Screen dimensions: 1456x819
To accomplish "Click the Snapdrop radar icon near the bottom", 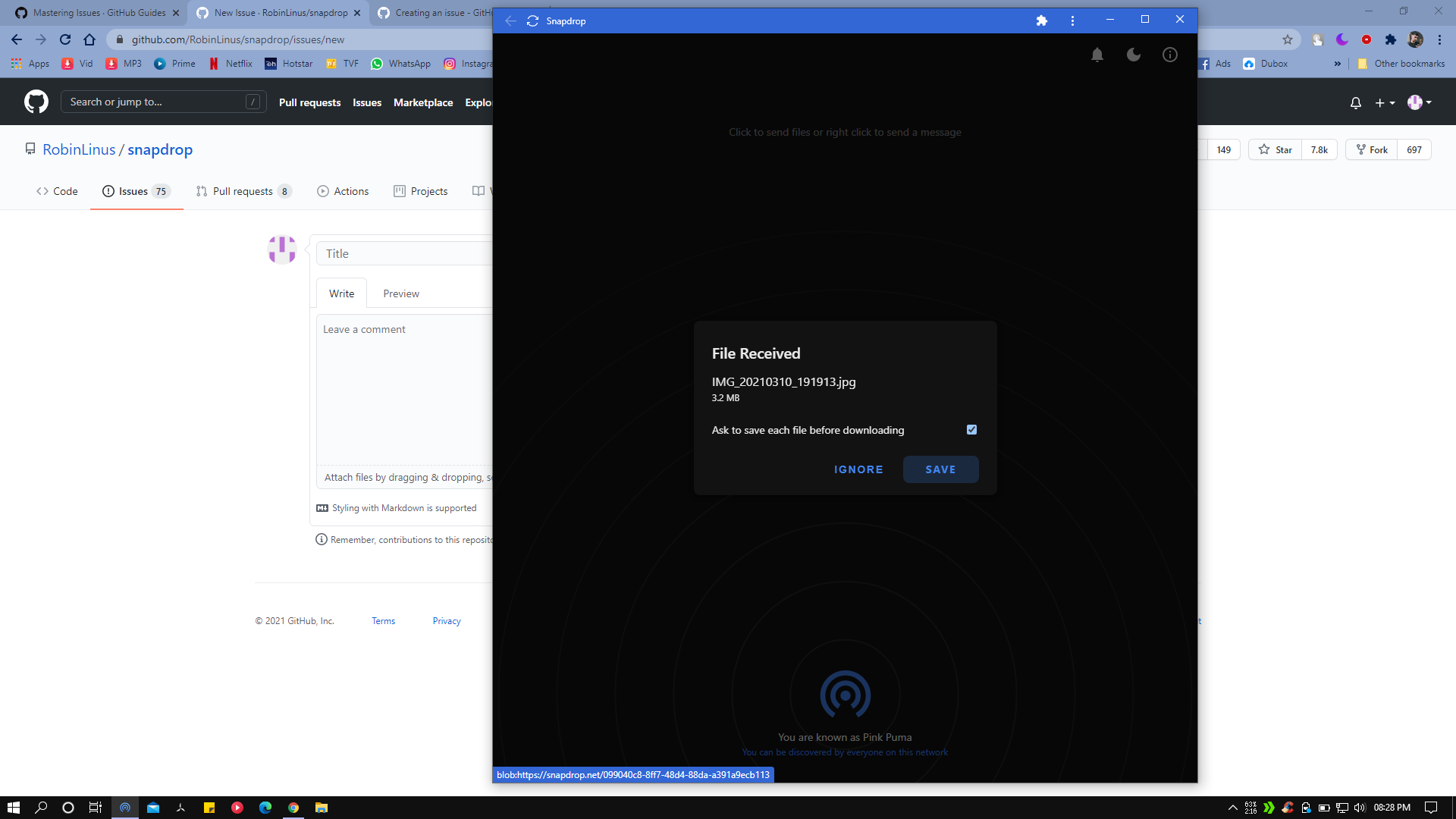I will 844,692.
